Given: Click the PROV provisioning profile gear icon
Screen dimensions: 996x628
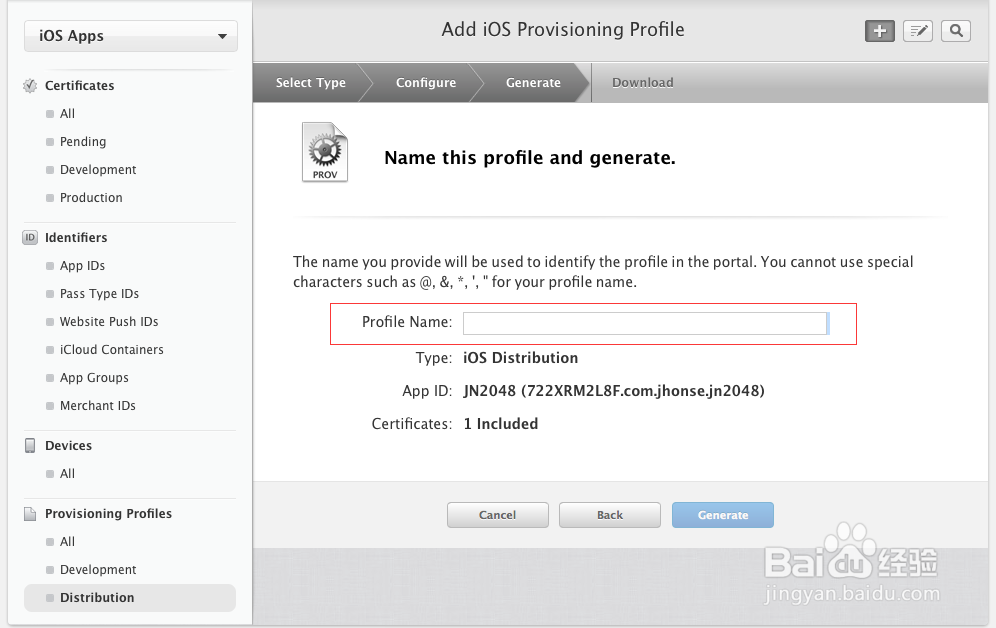Looking at the screenshot, I should 324,150.
